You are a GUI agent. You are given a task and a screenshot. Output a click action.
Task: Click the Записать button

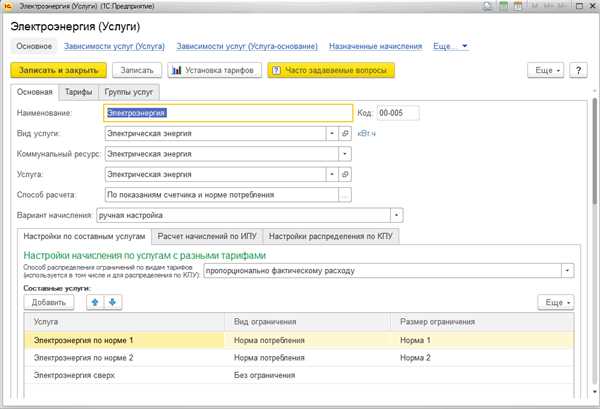tap(137, 70)
